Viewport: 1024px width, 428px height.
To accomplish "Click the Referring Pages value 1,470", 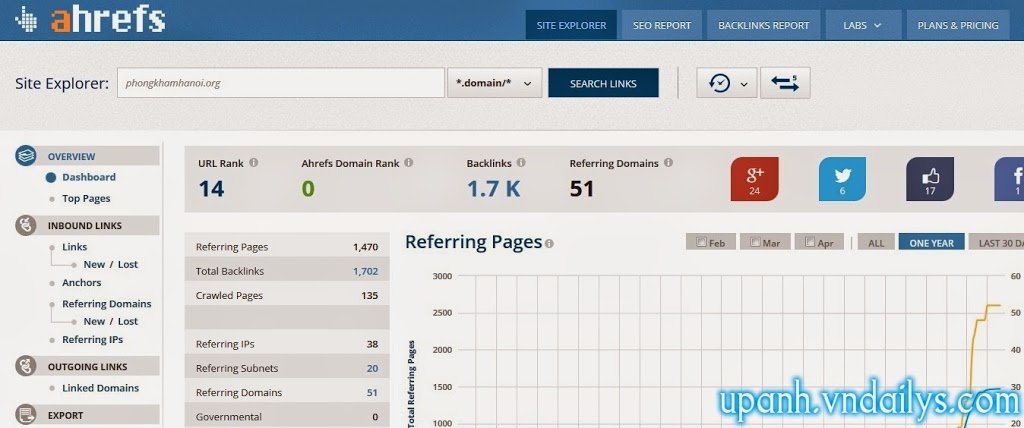I will 365,247.
